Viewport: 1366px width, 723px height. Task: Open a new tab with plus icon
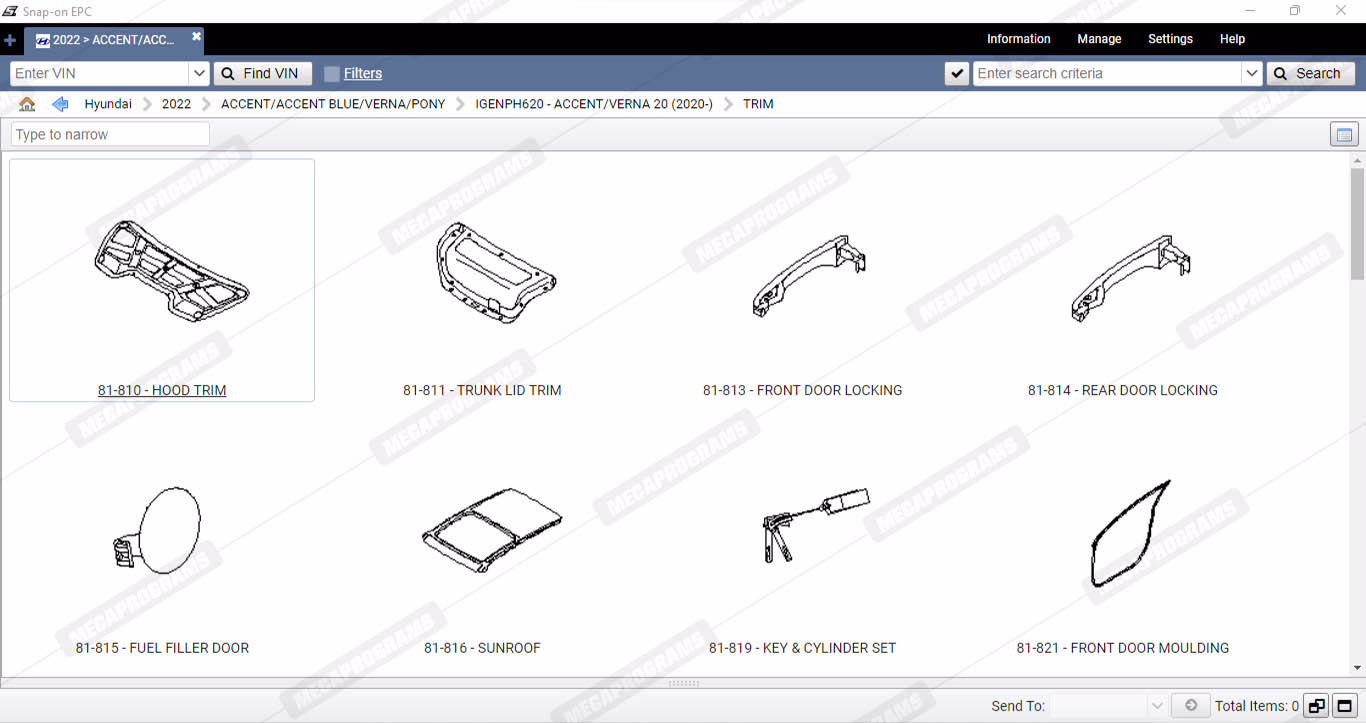[x=10, y=40]
